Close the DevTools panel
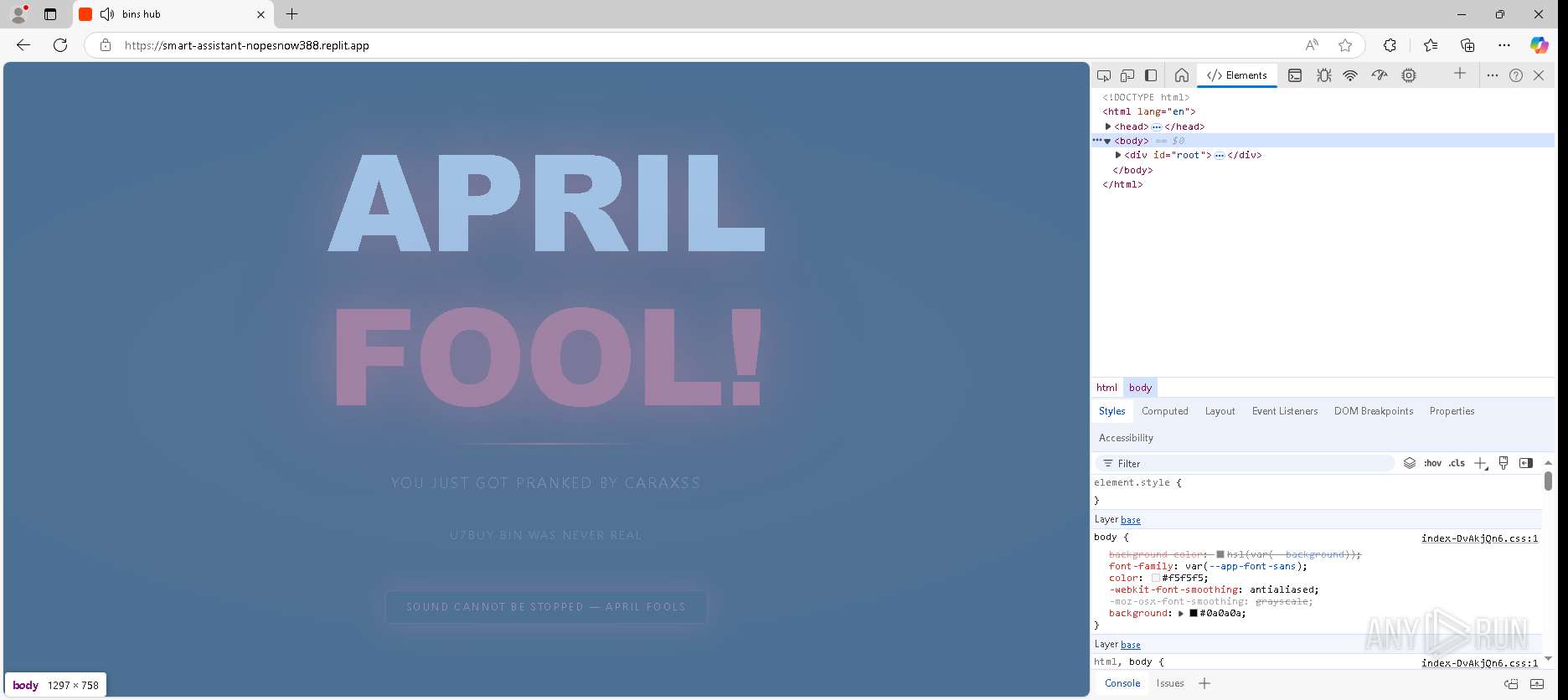Screen dimensions: 1568x700 tap(1539, 75)
